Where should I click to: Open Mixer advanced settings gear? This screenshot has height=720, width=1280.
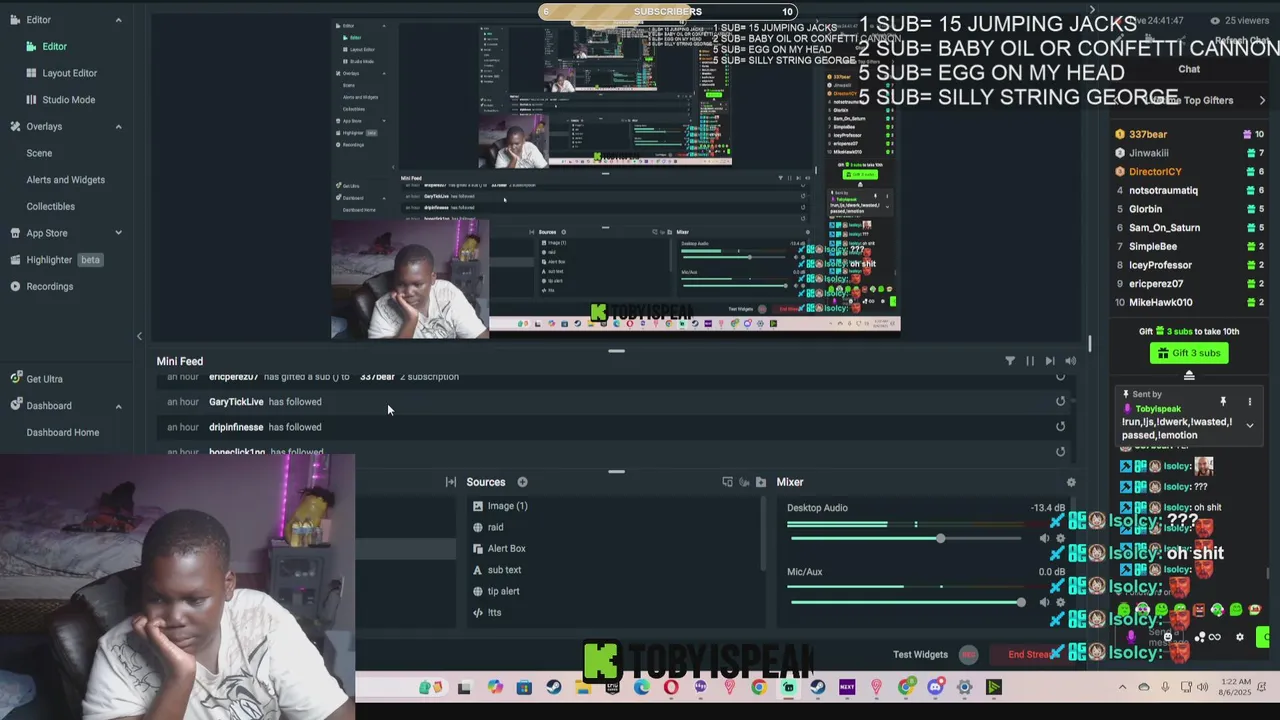click(x=1071, y=482)
